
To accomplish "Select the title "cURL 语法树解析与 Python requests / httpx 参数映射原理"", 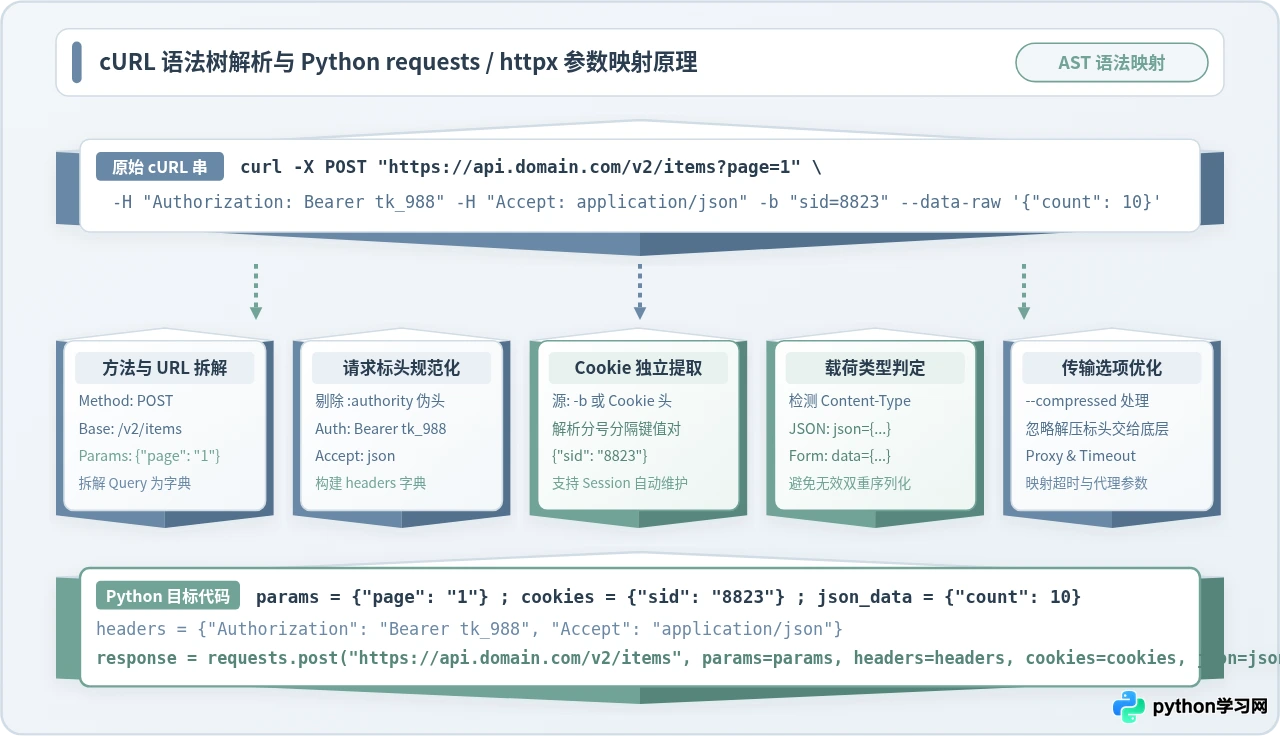I will pos(398,63).
